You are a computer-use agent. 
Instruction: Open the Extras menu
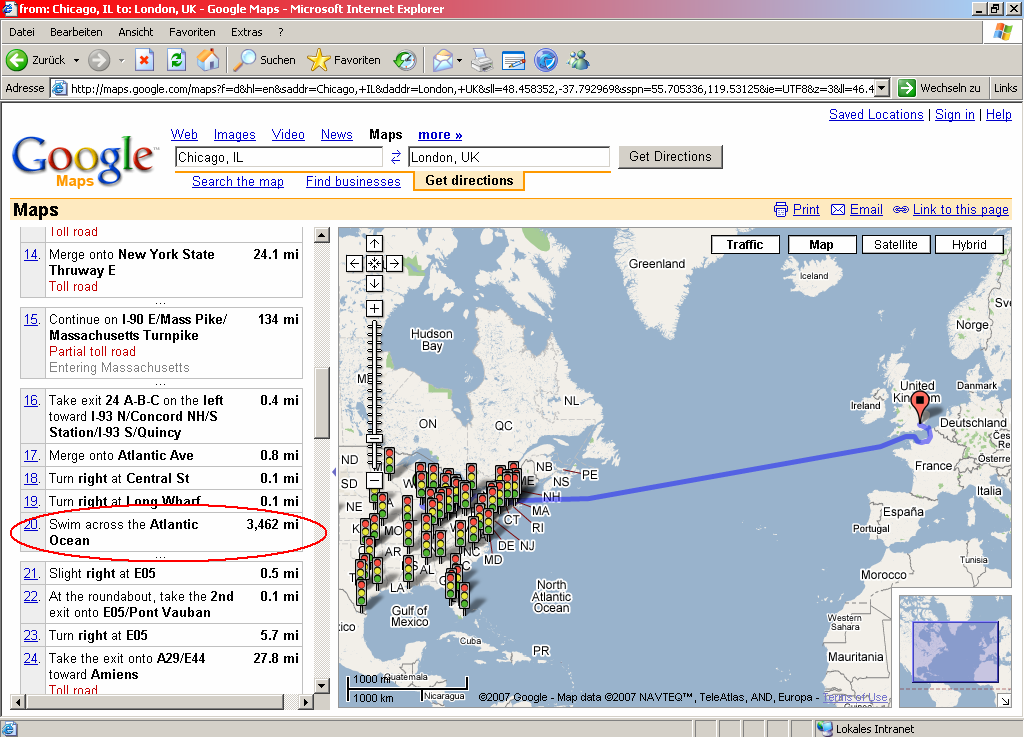246,32
